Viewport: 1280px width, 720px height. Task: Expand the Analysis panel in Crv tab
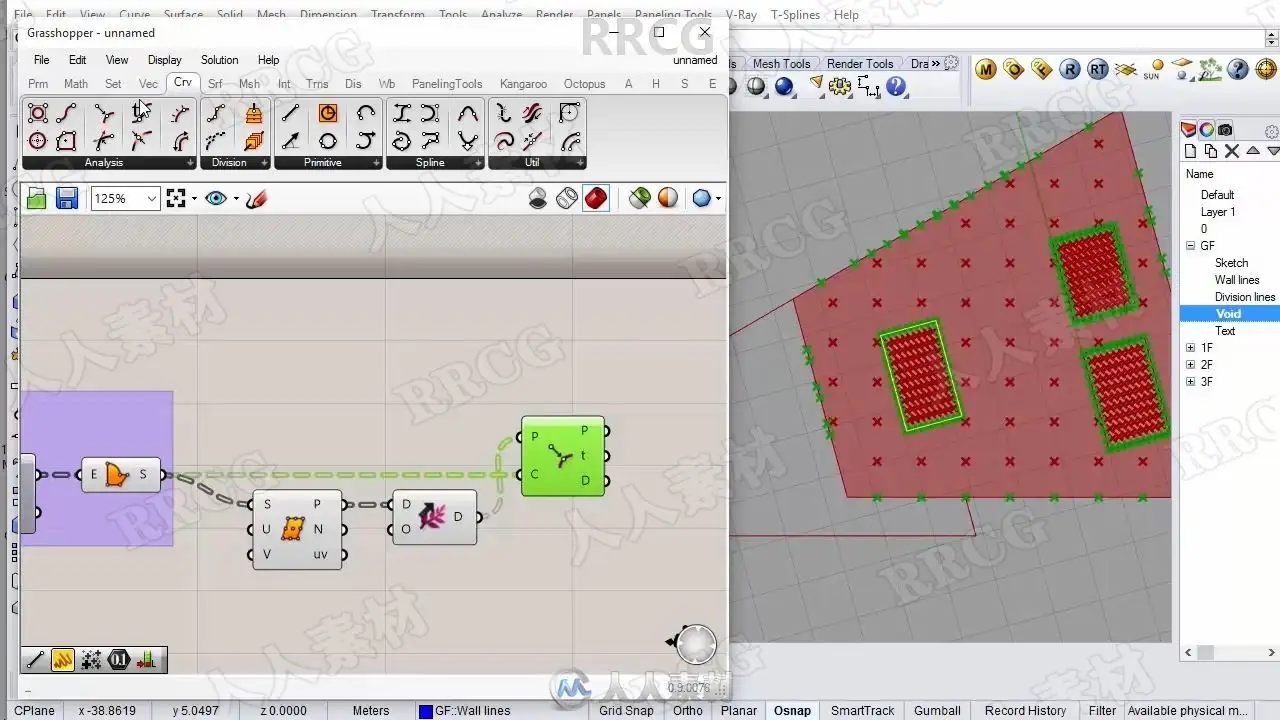(x=190, y=163)
